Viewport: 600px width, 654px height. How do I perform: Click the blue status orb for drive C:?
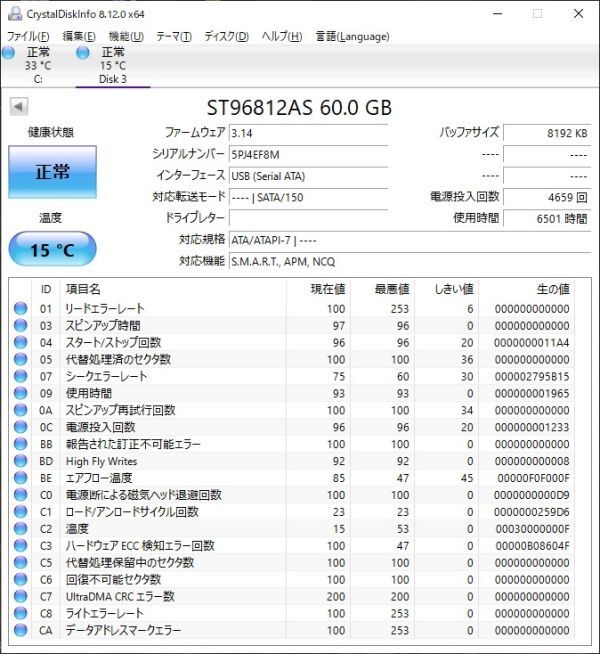[x=8, y=53]
